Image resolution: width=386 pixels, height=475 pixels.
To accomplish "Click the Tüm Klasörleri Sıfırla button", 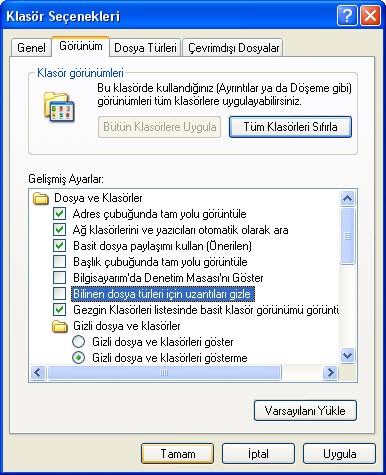I will click(290, 127).
